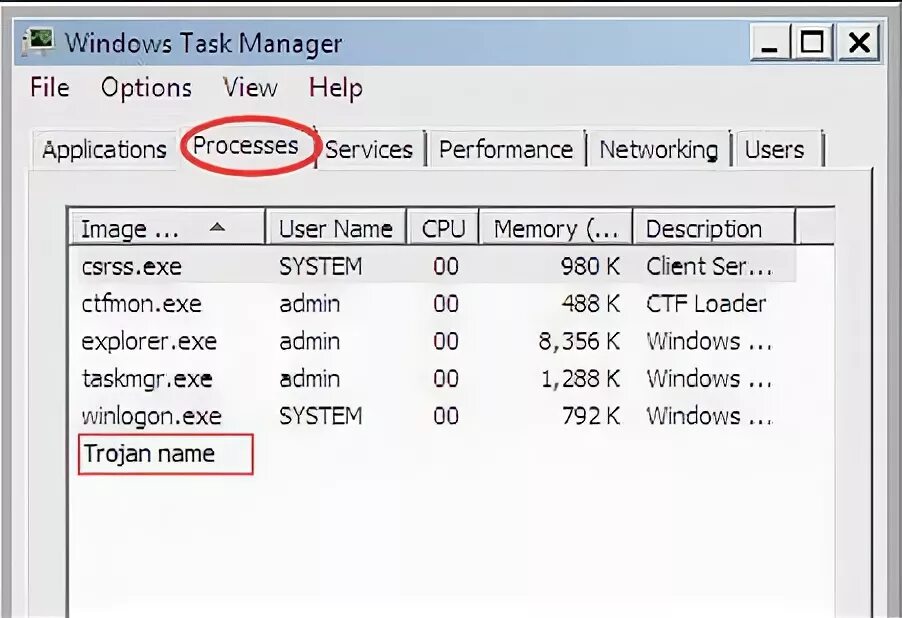
Task: Switch to the Applications tab
Action: pos(104,150)
